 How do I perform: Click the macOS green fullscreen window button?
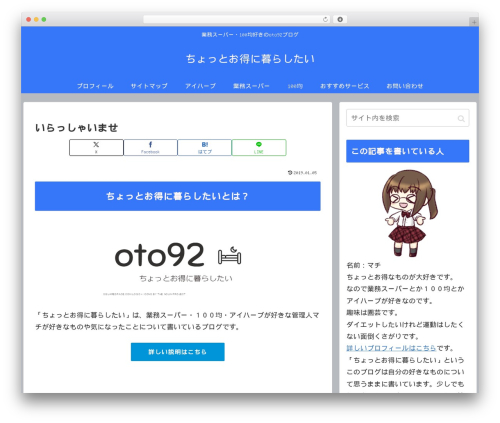[x=44, y=20]
